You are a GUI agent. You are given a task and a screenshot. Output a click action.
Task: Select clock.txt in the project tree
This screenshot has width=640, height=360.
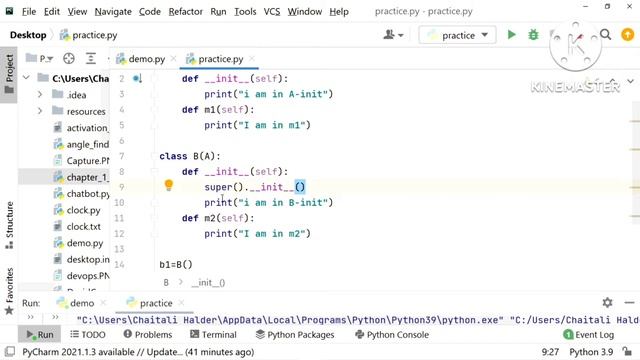[x=78, y=226]
